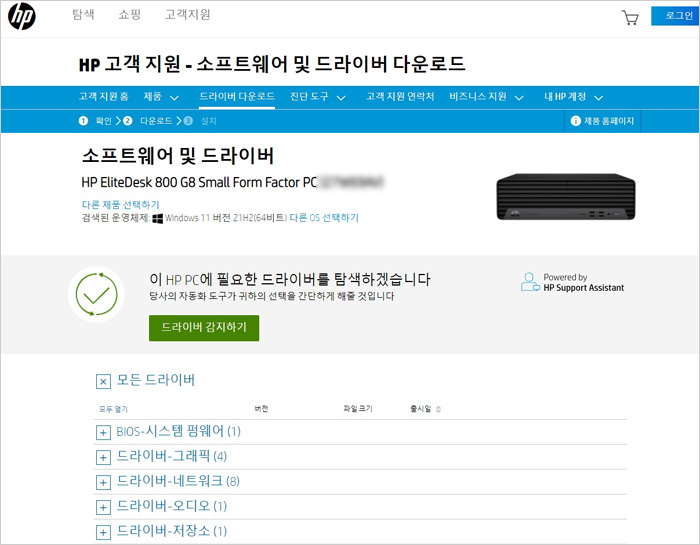Screen dimensions: 700x545
Task: Click the 로그인 button
Action: tap(675, 16)
